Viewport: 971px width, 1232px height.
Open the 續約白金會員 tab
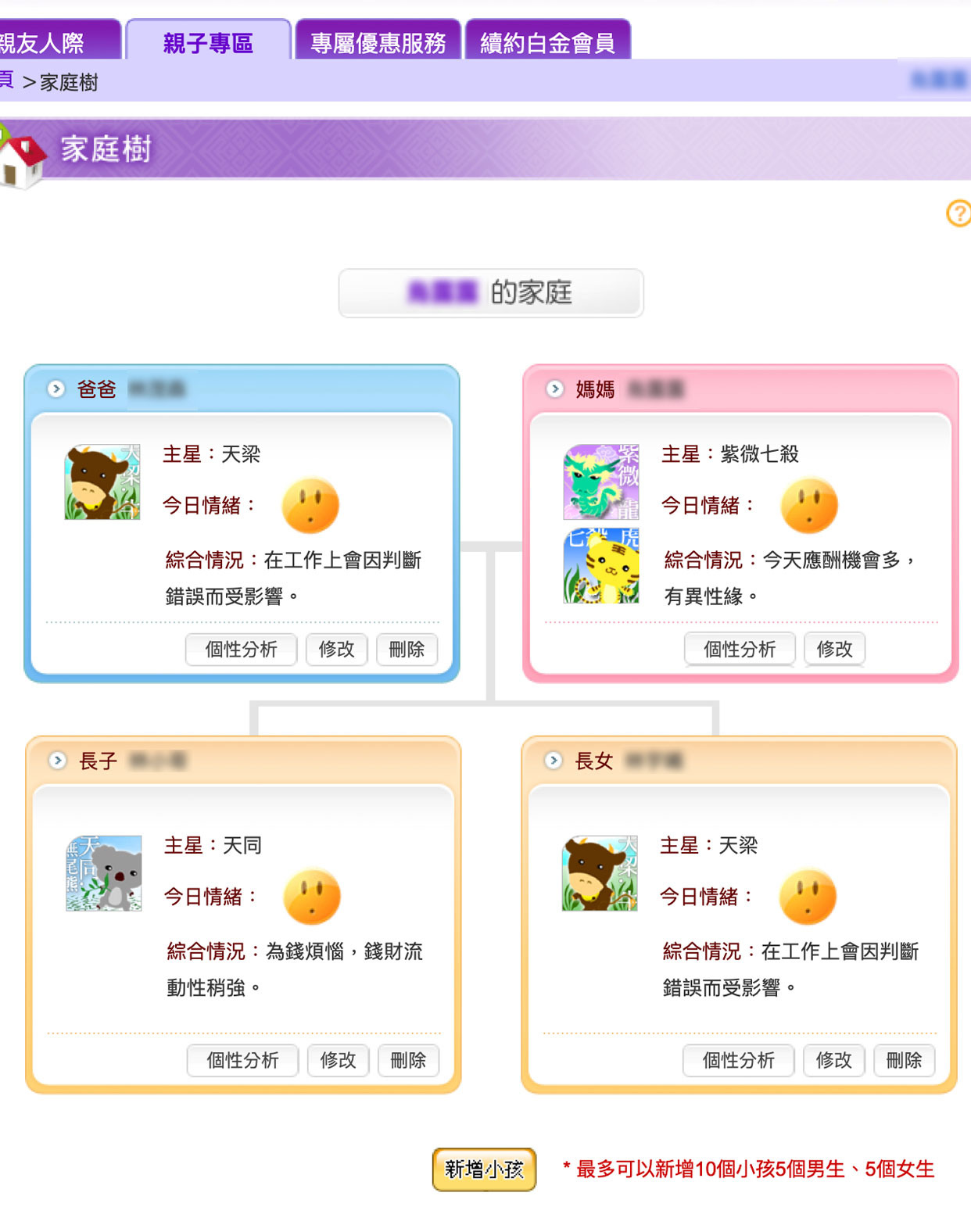[x=547, y=41]
